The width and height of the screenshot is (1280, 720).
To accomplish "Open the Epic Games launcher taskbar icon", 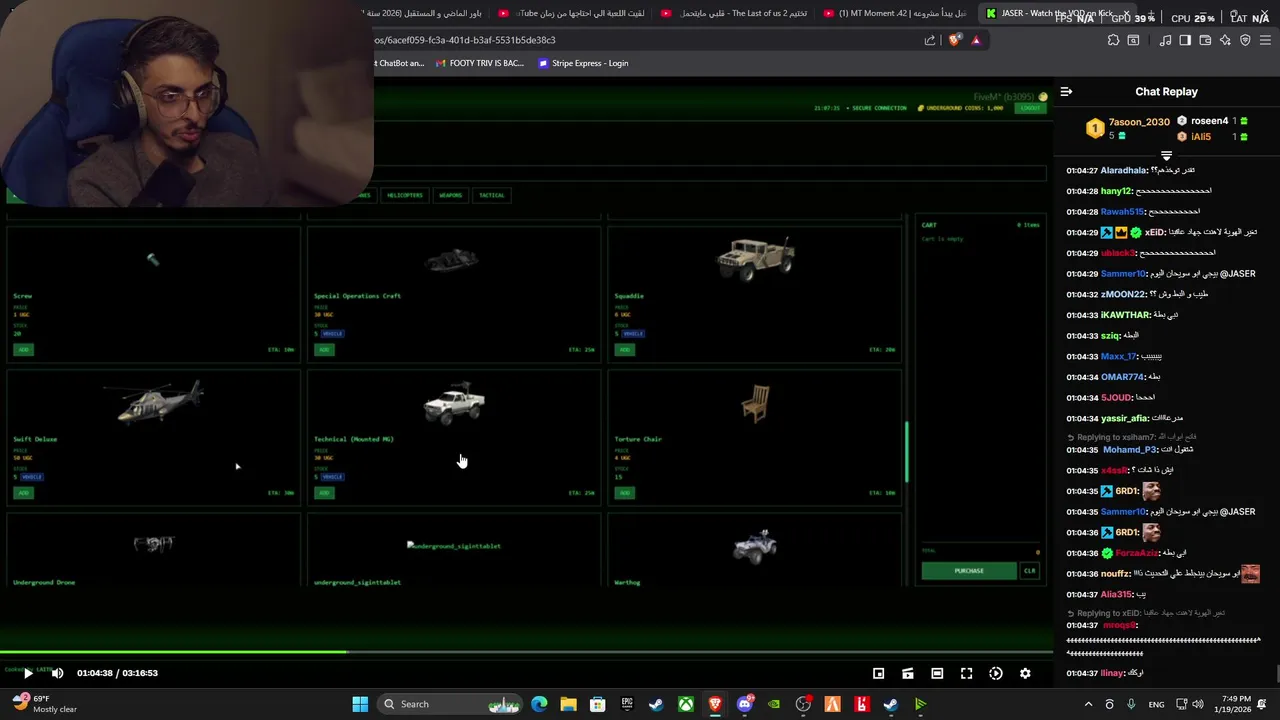I will [x=627, y=704].
